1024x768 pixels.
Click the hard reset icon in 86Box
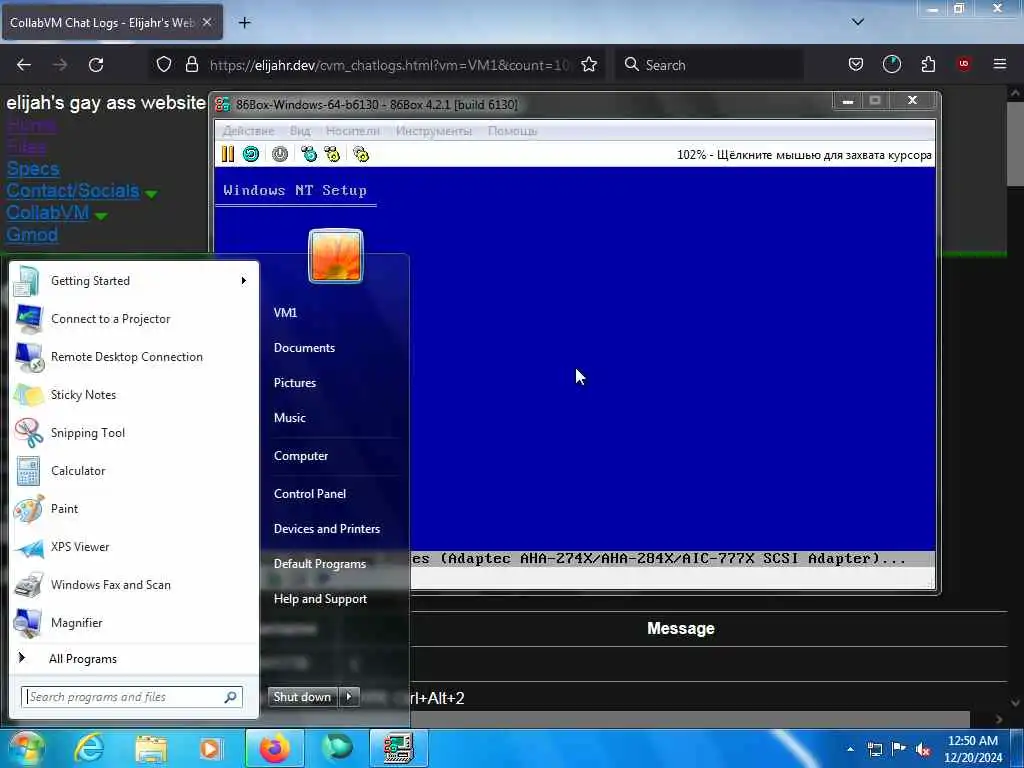point(251,154)
